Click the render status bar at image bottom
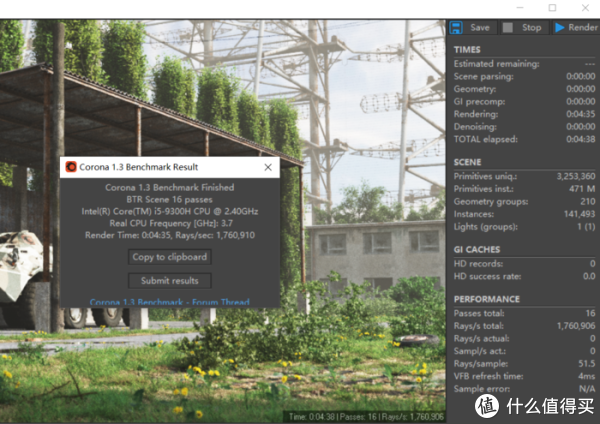600x424 pixels. pos(366,416)
